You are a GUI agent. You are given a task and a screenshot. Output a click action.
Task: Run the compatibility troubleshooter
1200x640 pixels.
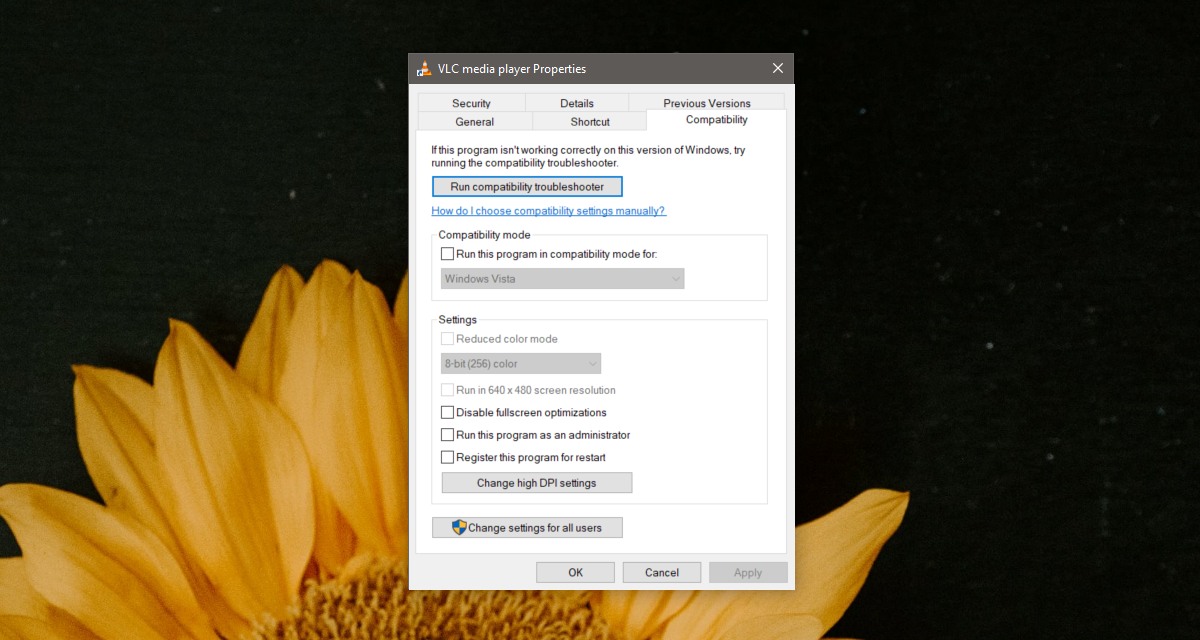pyautogui.click(x=527, y=187)
